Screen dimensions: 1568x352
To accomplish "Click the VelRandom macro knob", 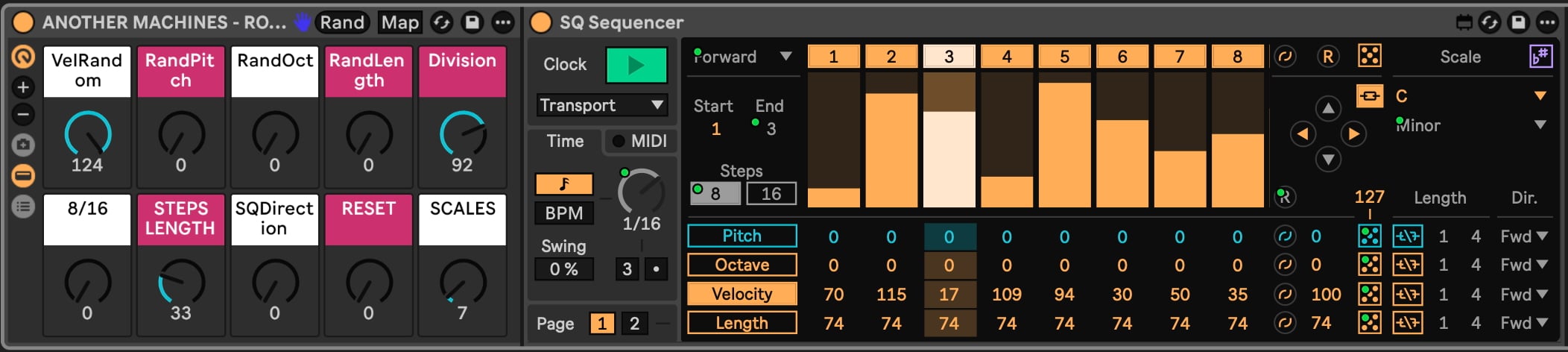I will pyautogui.click(x=88, y=134).
